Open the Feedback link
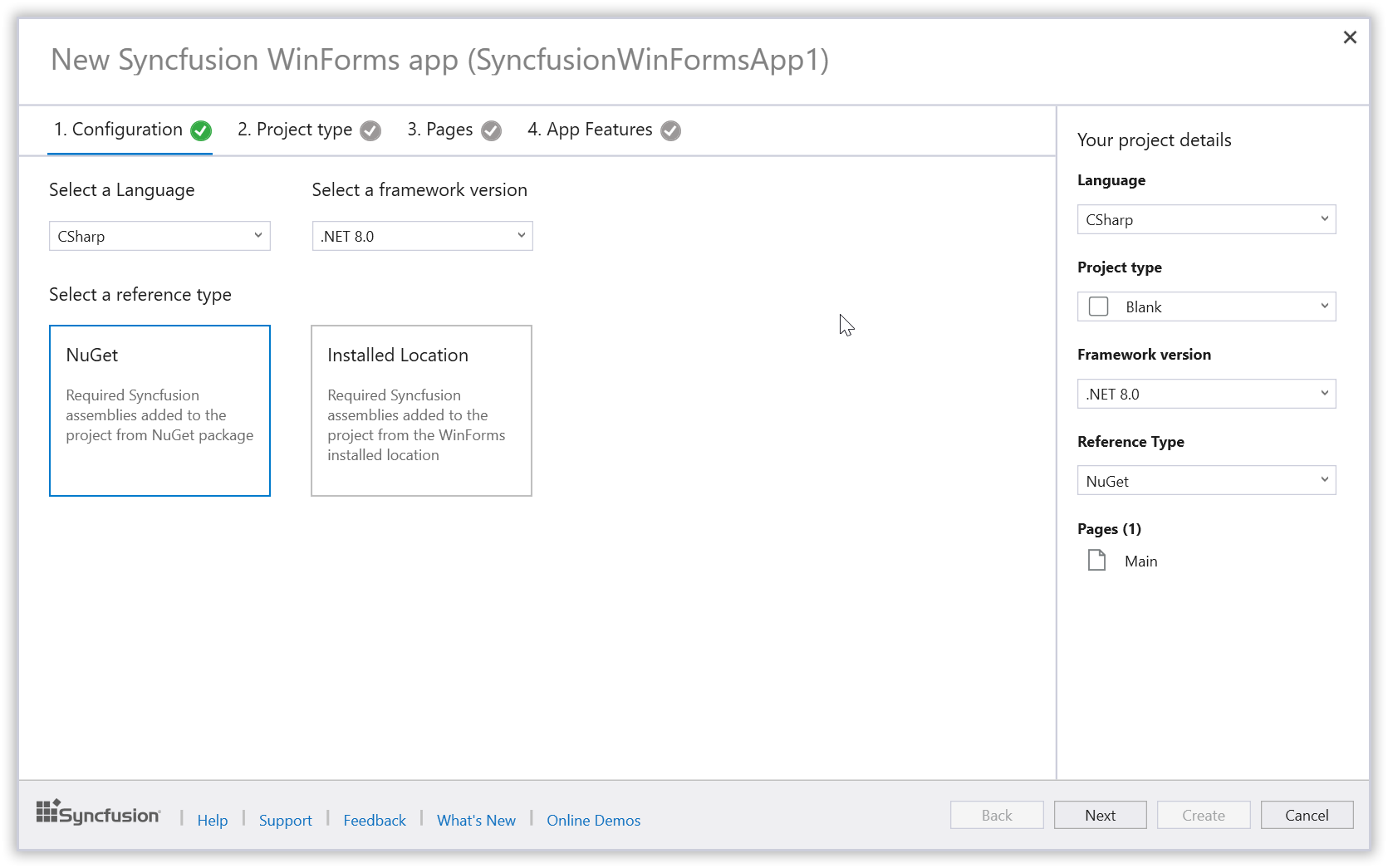 click(375, 820)
